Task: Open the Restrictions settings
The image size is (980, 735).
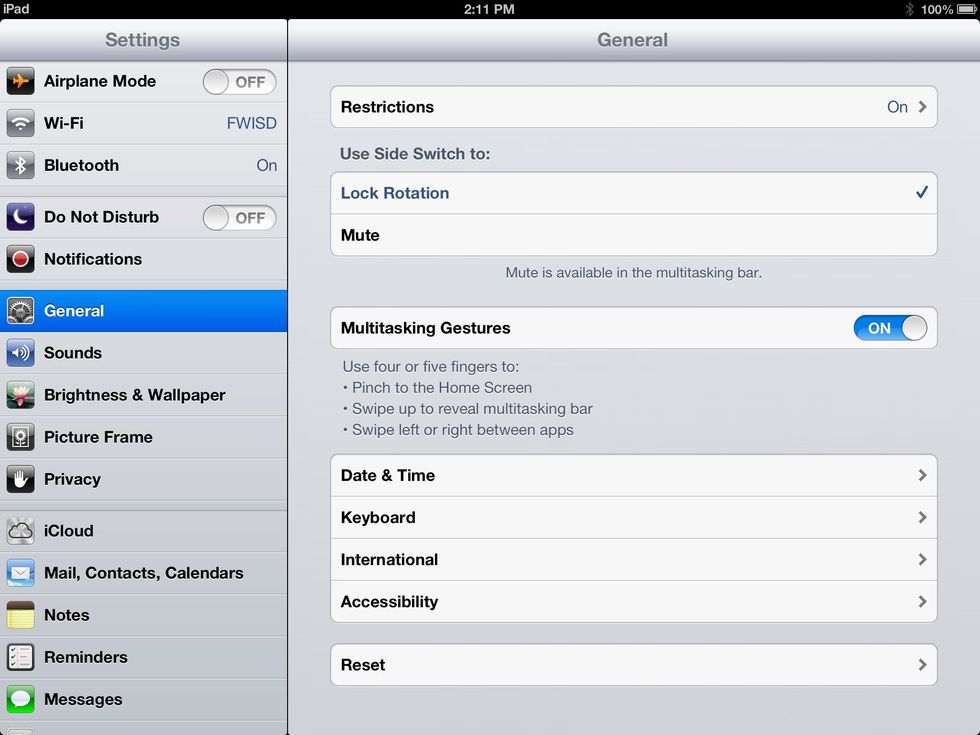Action: pos(633,107)
